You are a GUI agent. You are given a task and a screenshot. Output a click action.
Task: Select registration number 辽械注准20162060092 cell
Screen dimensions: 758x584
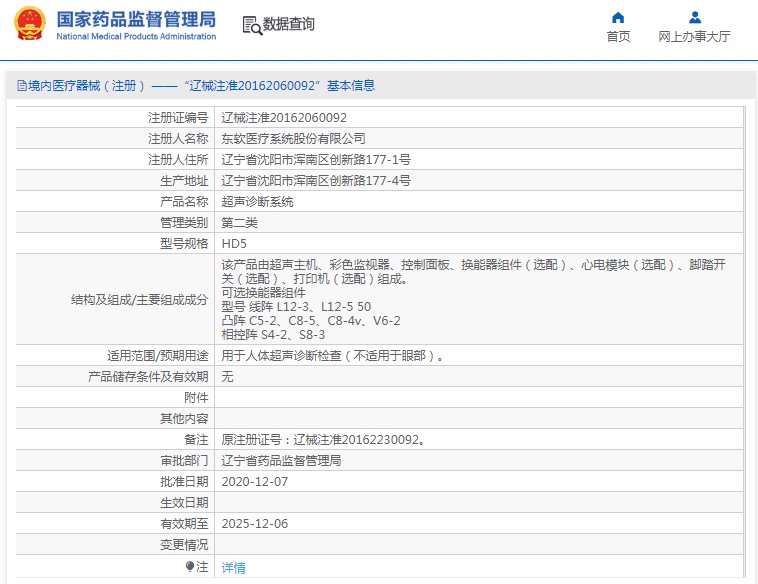[x=284, y=117]
